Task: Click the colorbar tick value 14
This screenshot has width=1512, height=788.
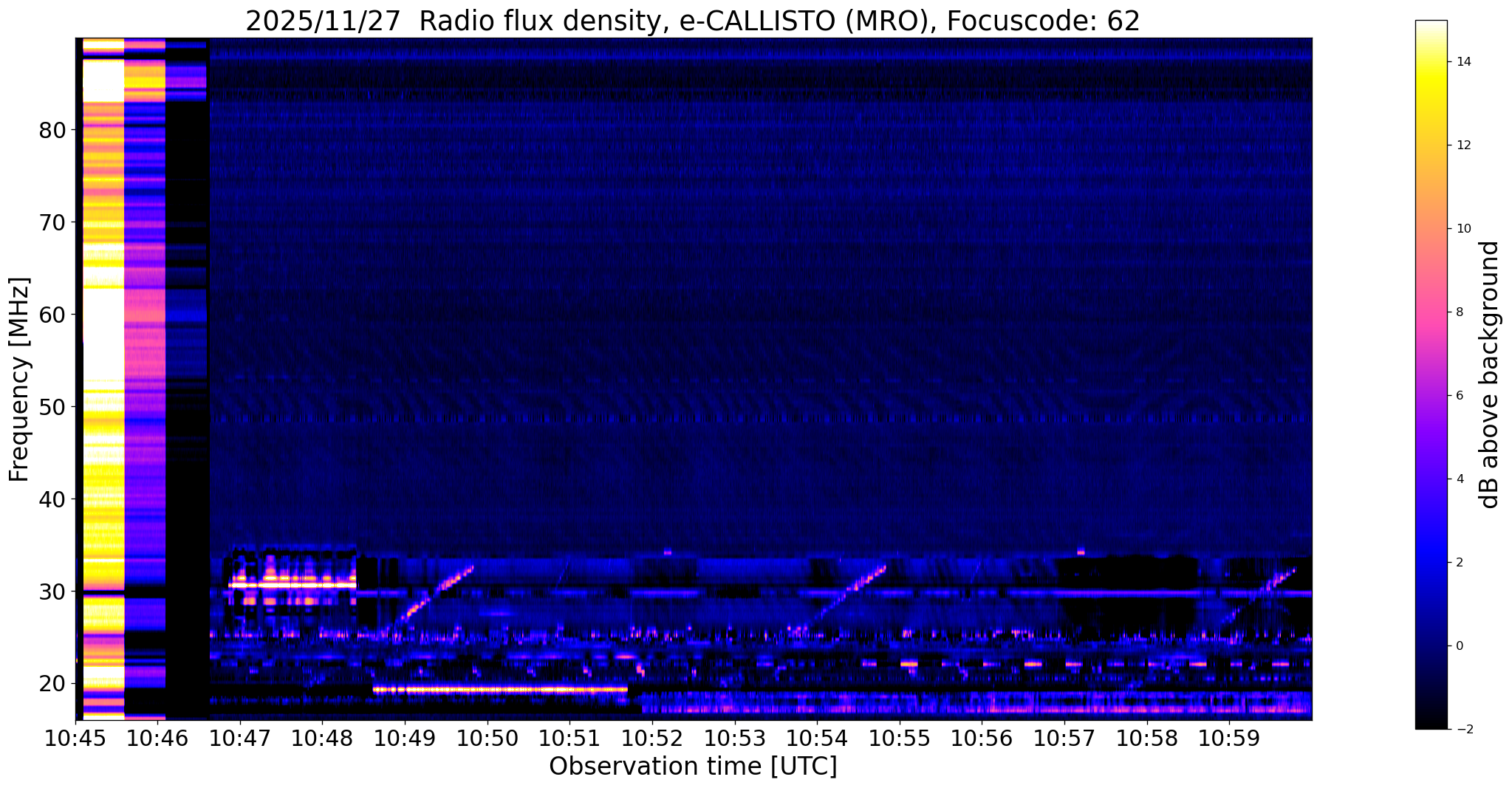Action: click(1463, 62)
